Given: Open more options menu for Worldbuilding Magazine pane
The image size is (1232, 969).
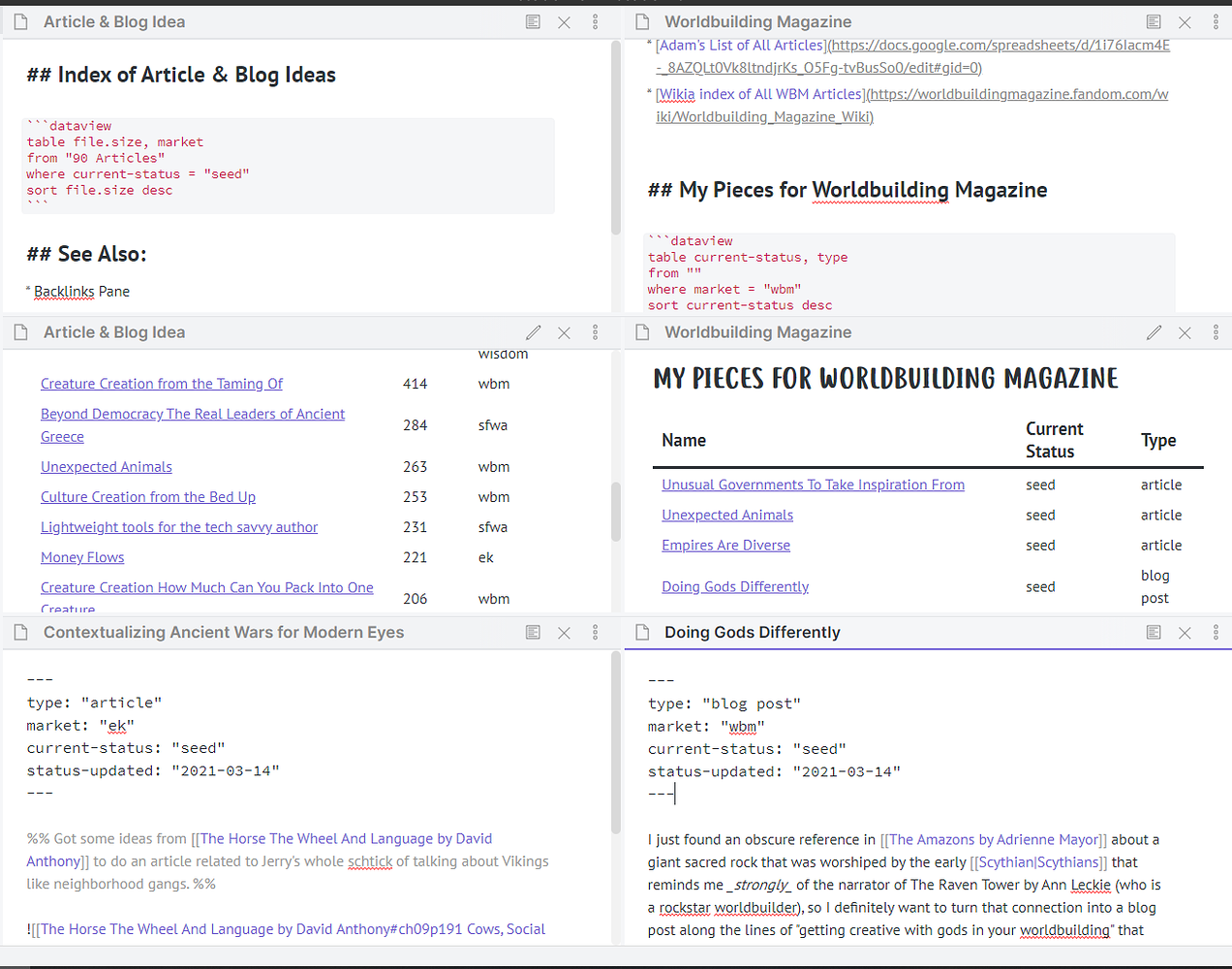Looking at the screenshot, I should tap(1216, 21).
